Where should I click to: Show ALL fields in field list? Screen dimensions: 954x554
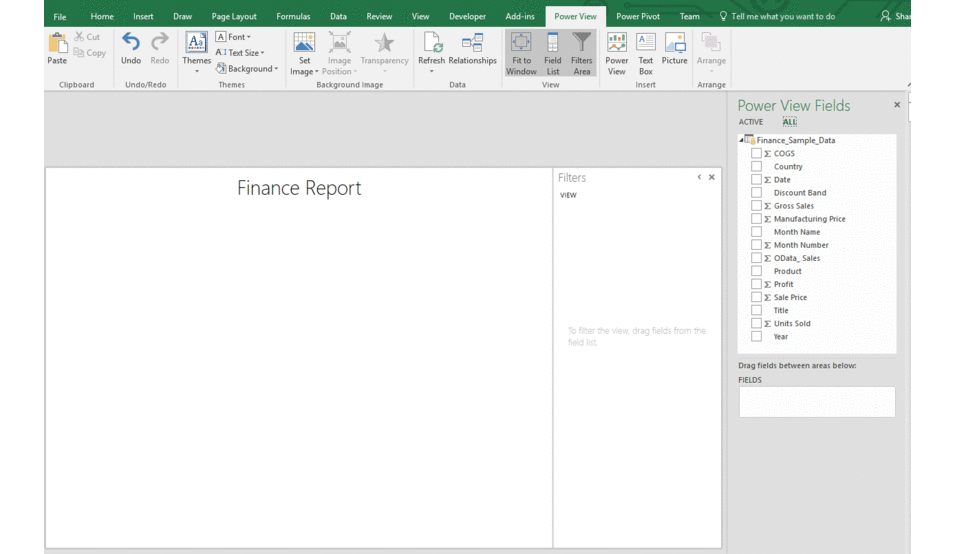[789, 122]
